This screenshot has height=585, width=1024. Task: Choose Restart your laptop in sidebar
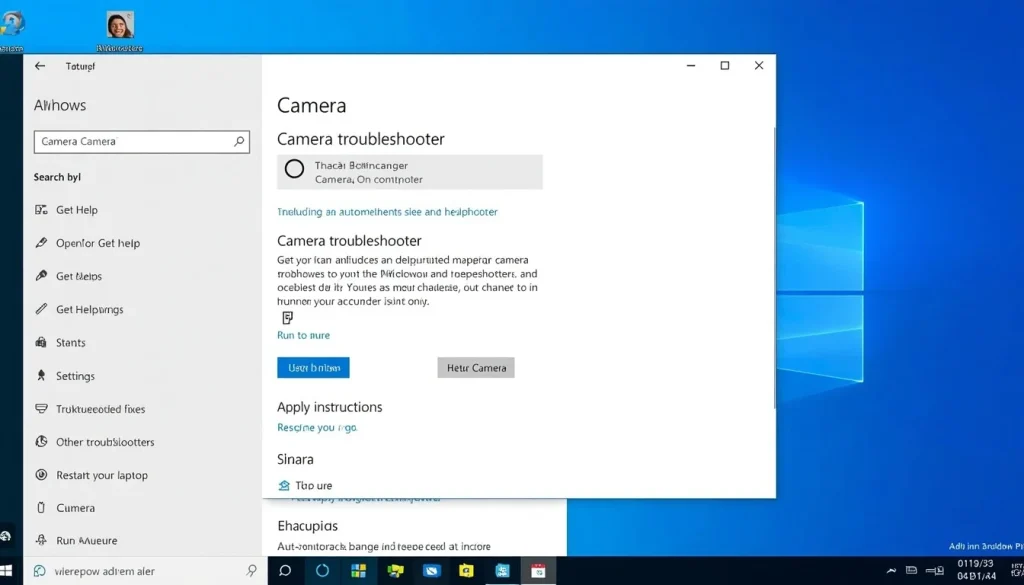point(102,475)
